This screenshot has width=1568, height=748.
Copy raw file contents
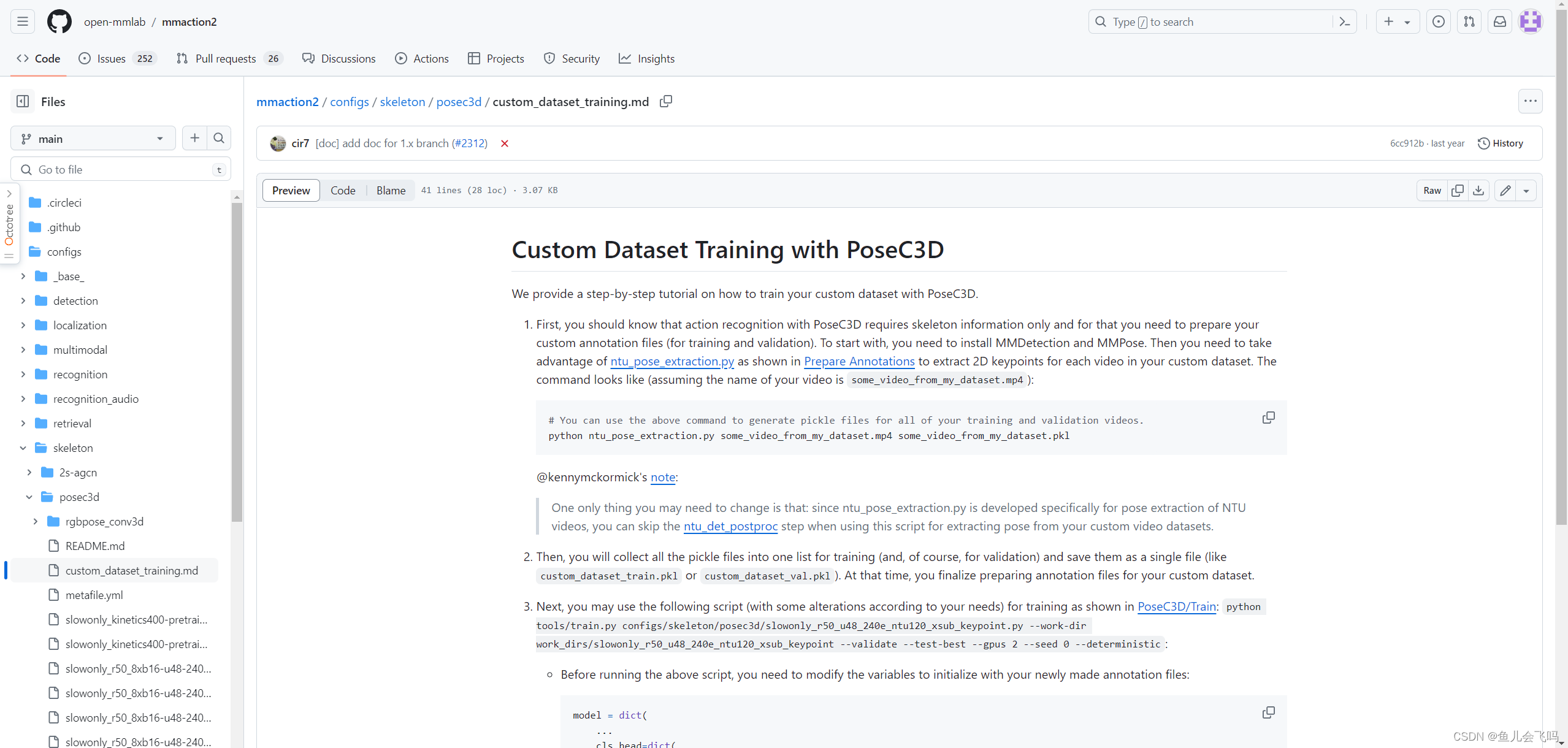(1458, 191)
